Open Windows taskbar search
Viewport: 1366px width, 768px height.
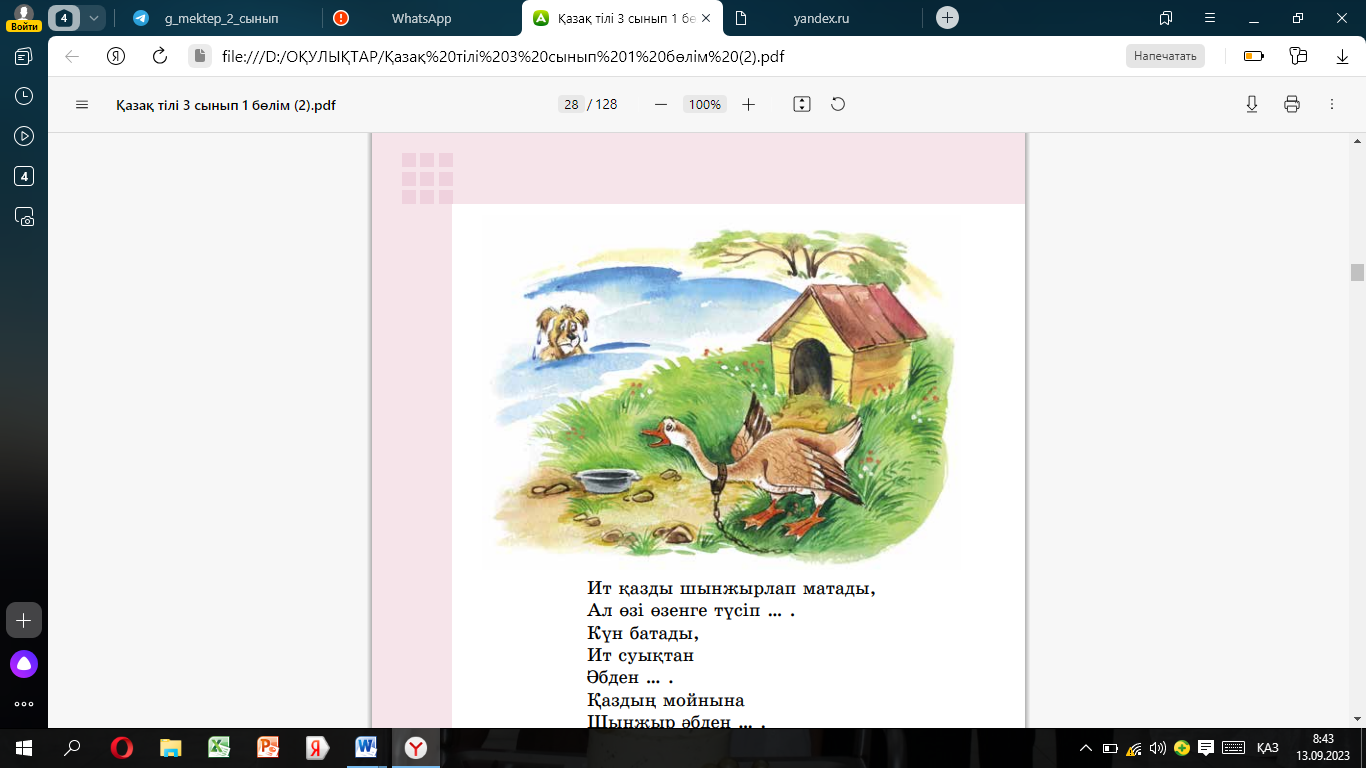click(72, 748)
